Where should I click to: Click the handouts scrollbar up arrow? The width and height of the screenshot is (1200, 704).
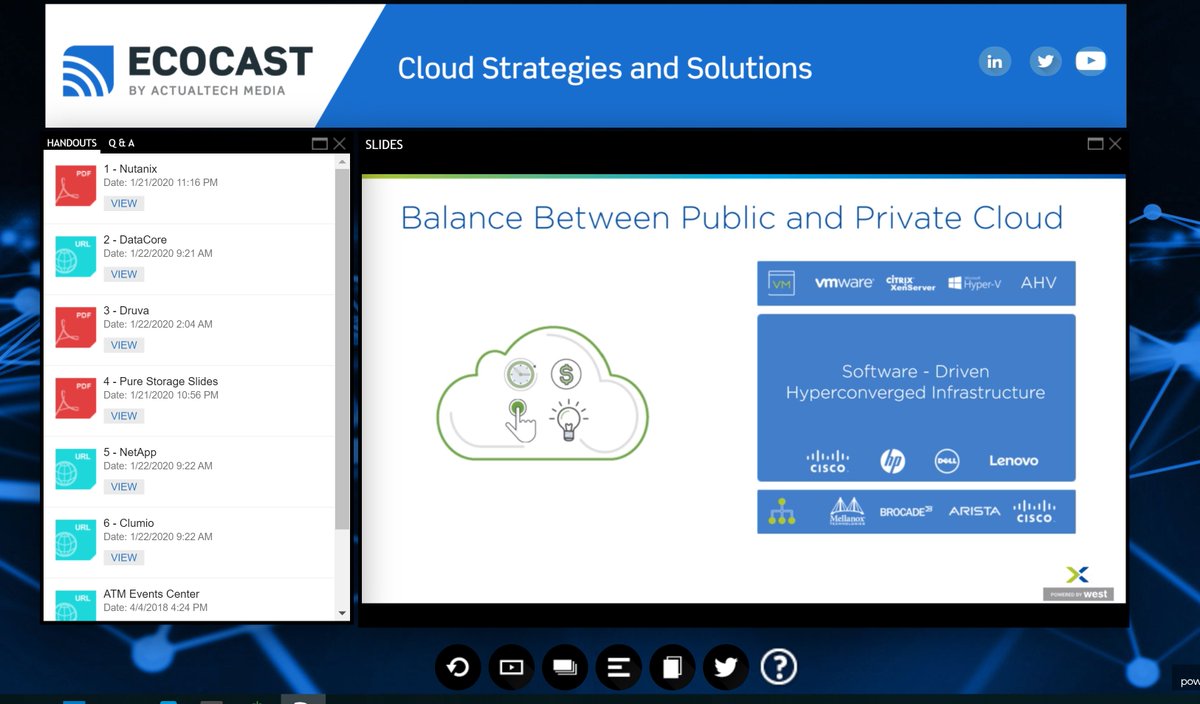point(342,161)
